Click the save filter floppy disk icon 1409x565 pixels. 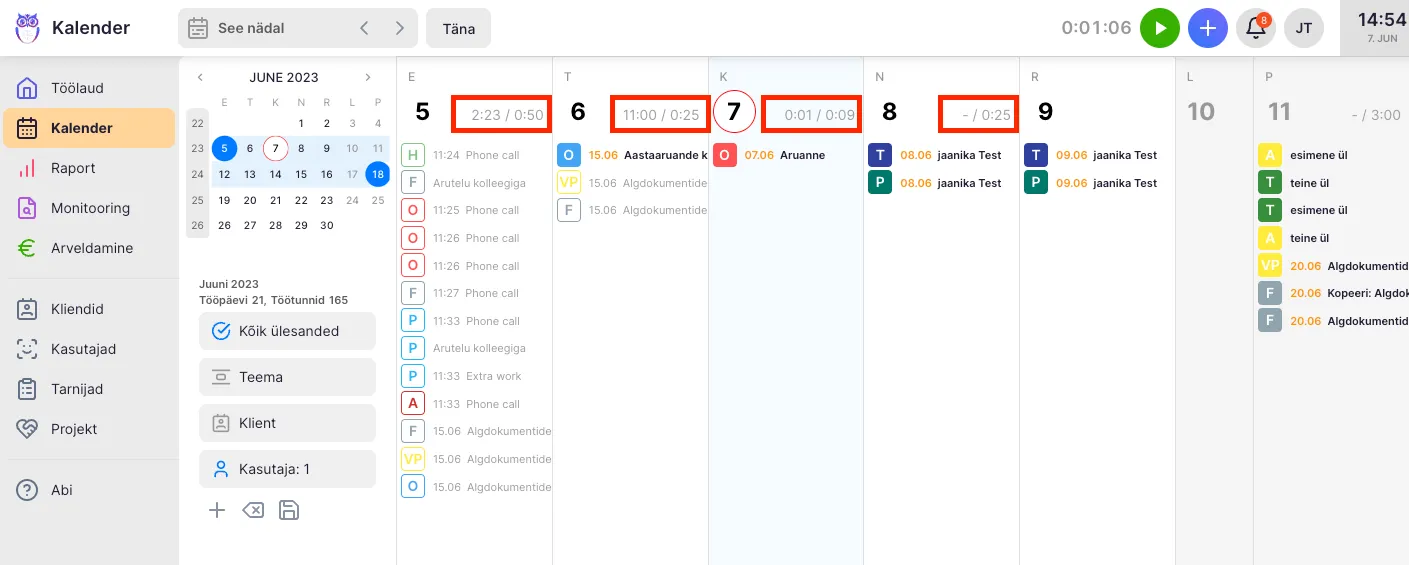(x=289, y=511)
